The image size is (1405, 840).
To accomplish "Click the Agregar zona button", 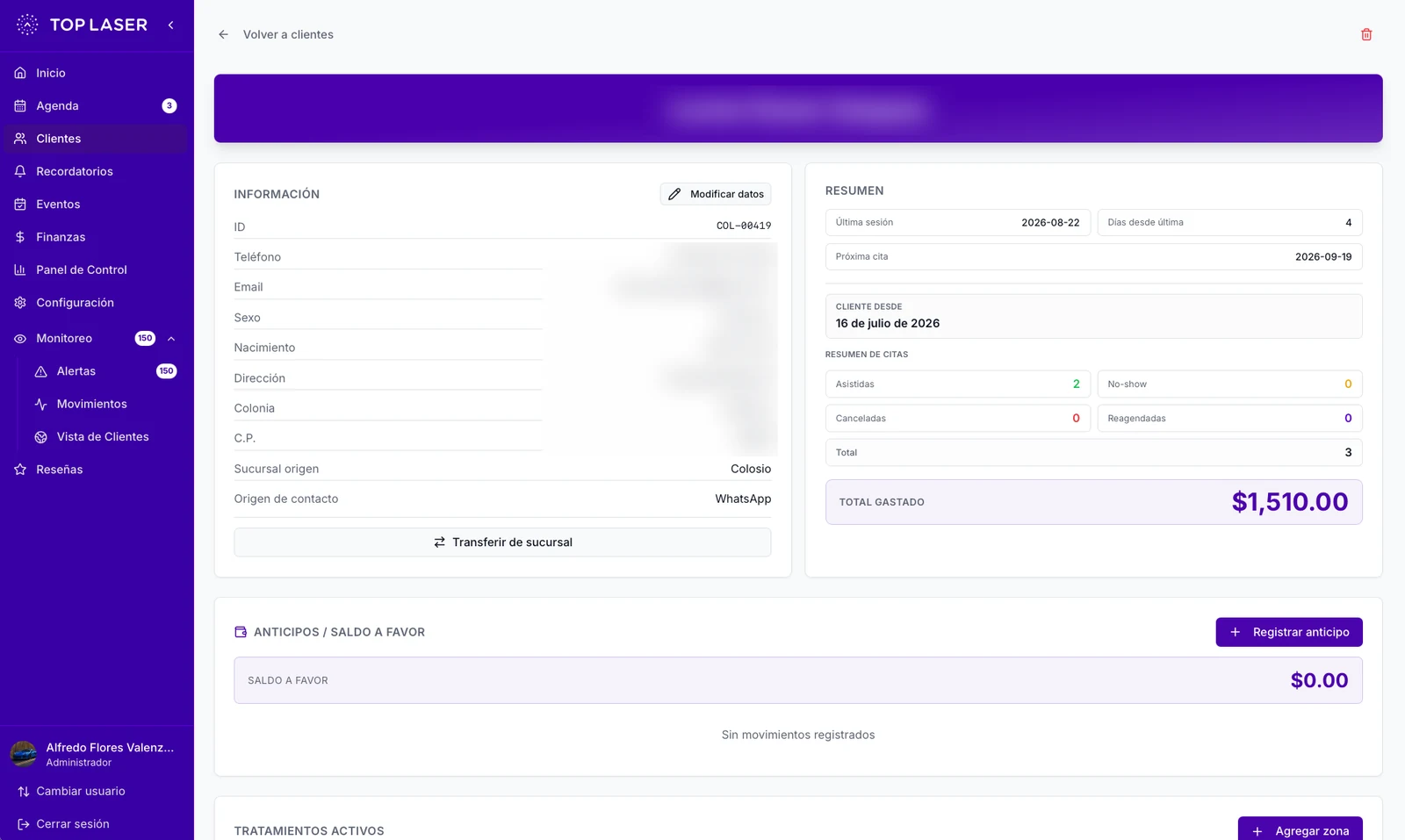I will (1301, 829).
